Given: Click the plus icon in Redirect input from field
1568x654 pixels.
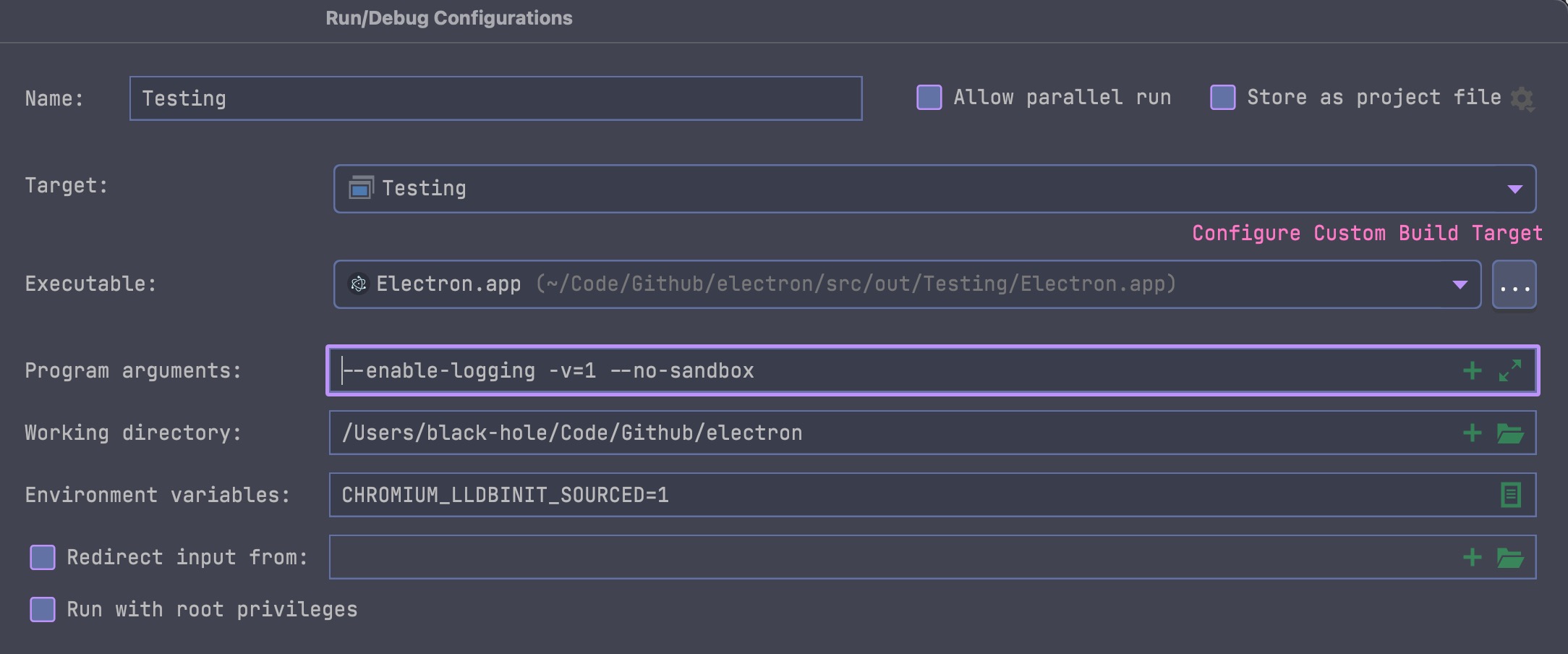Looking at the screenshot, I should [1471, 557].
